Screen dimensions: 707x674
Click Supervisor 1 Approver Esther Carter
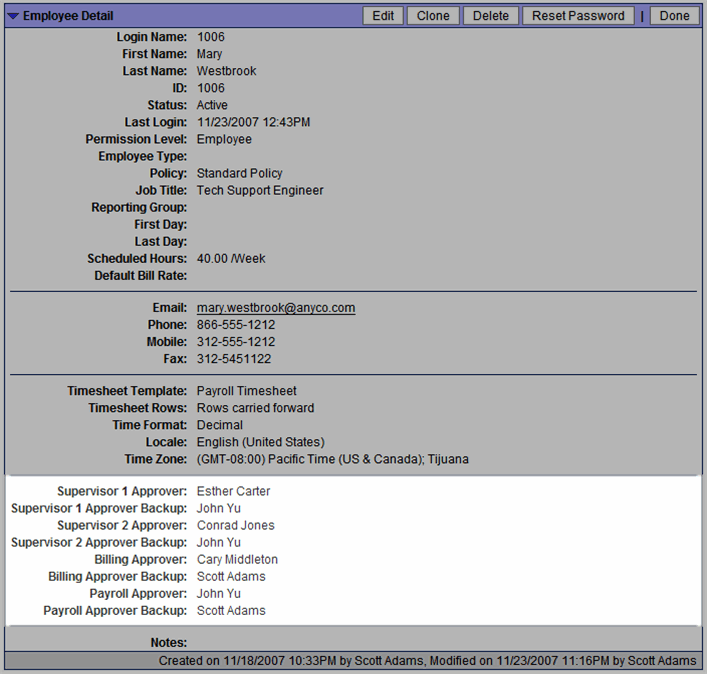[233, 491]
